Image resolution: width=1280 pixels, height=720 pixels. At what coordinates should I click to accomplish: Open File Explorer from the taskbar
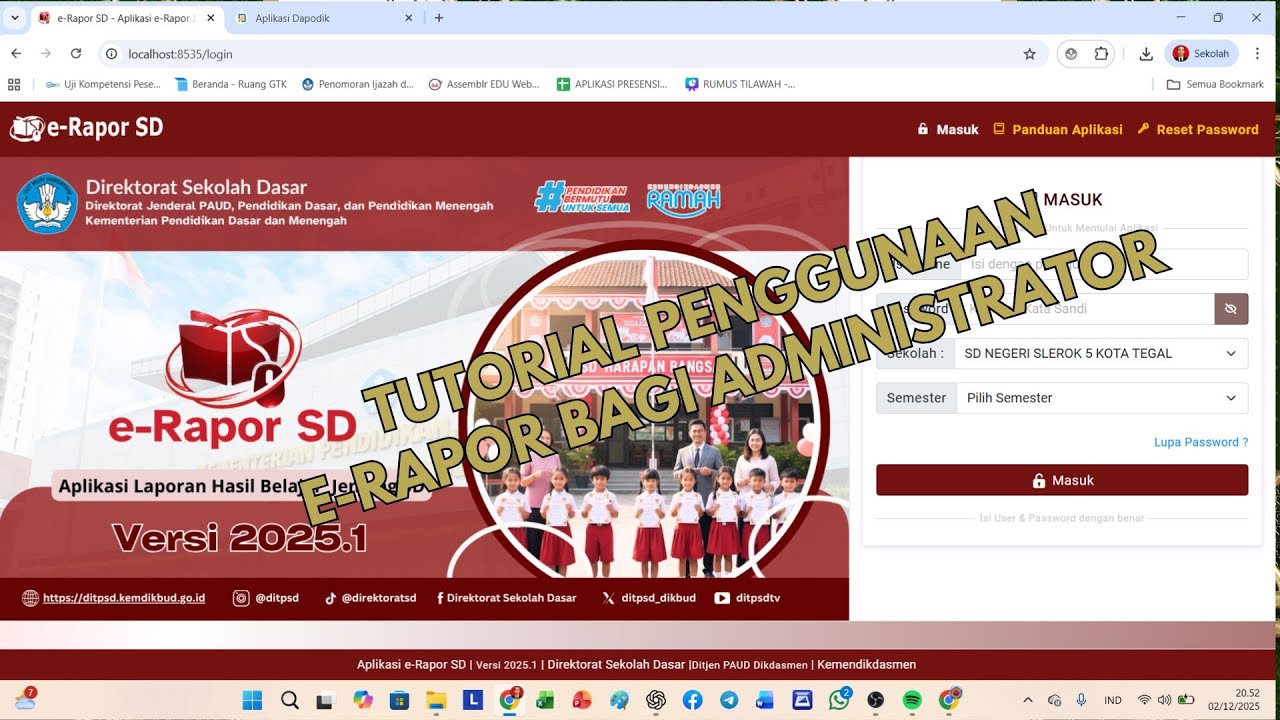(436, 700)
